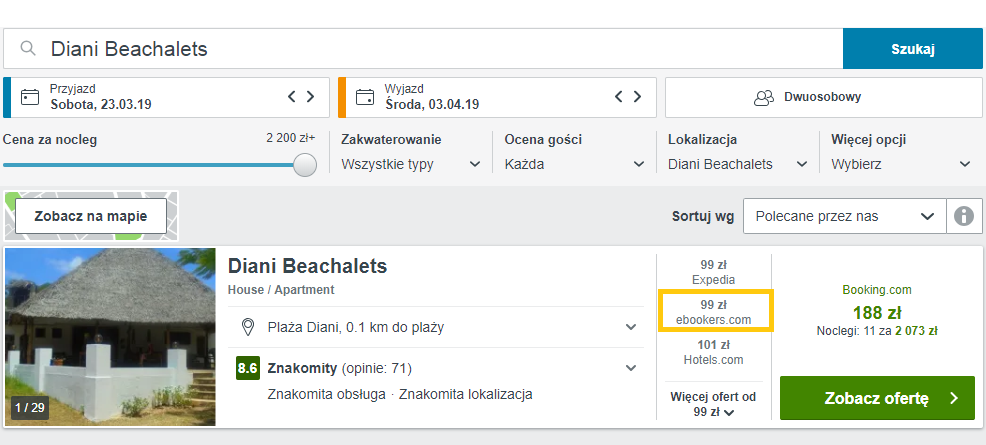This screenshot has height=445, width=986.
Task: Go to next check-out date
Action: click(638, 97)
